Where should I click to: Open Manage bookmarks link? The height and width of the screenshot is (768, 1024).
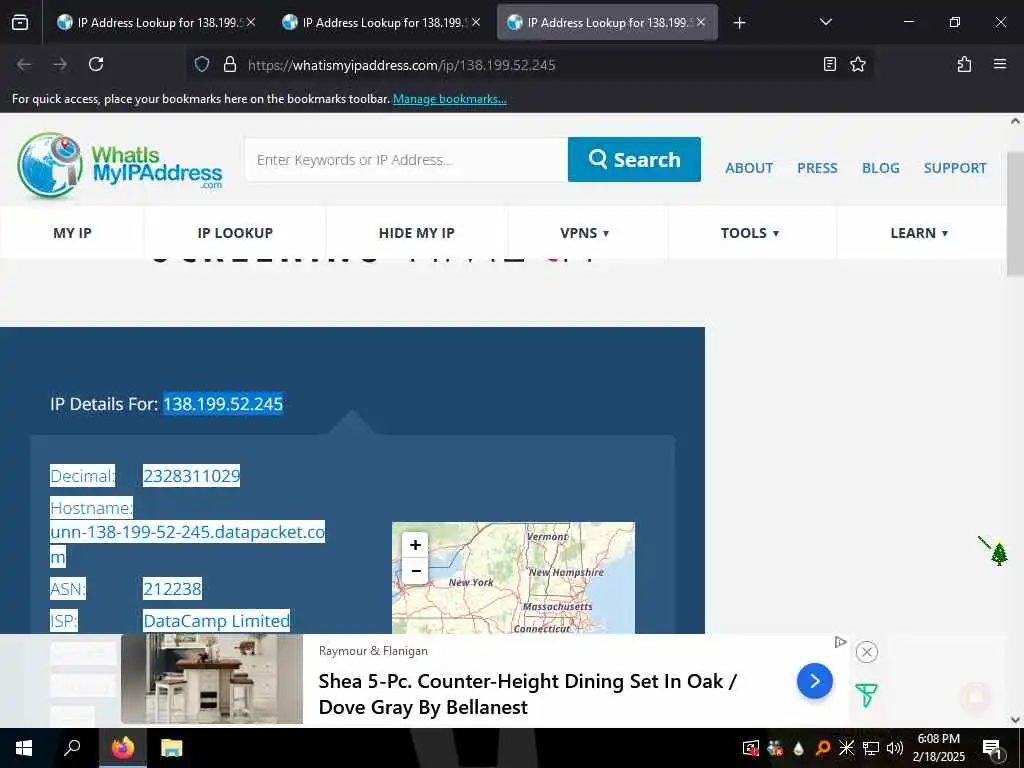(449, 99)
